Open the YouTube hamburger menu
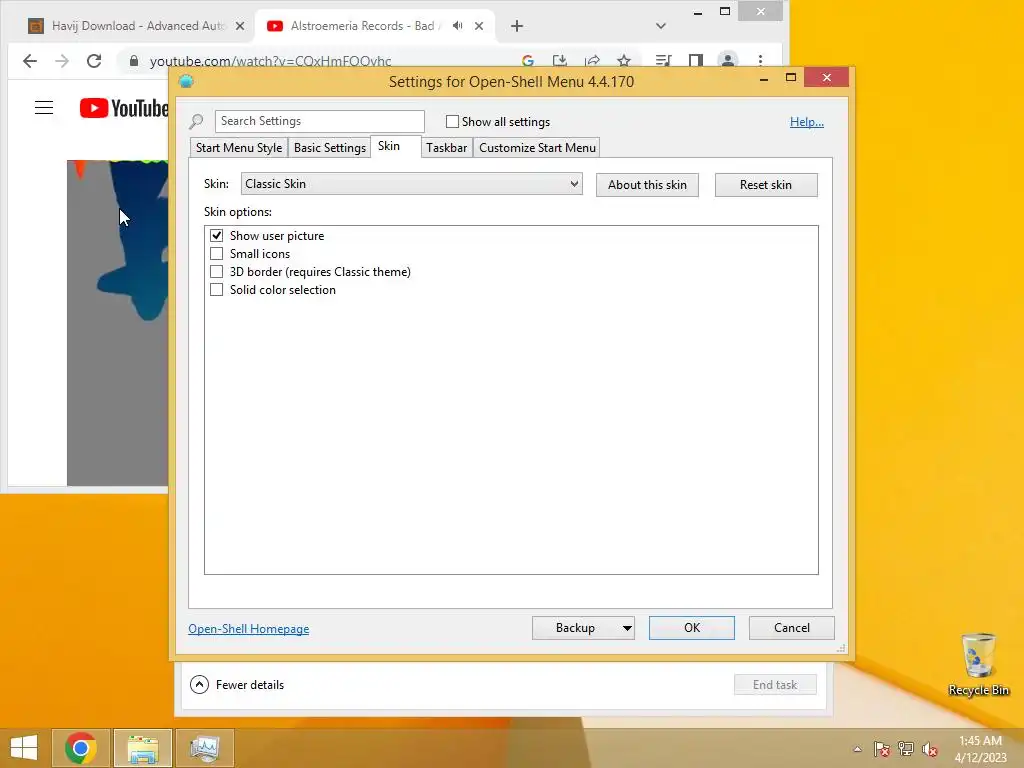Screen dimensions: 1024x768 click(x=44, y=108)
